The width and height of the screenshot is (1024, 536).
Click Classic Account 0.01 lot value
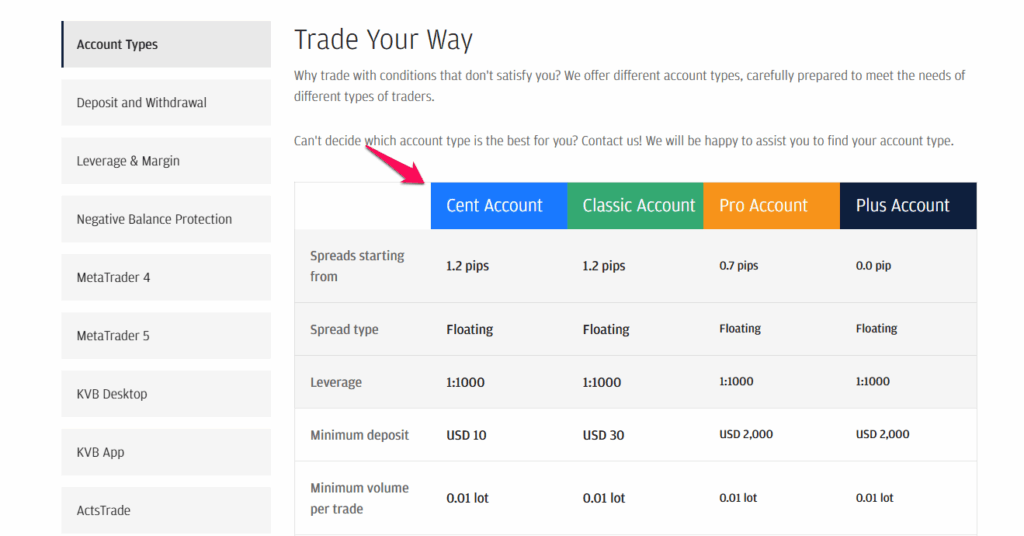pyautogui.click(x=604, y=498)
